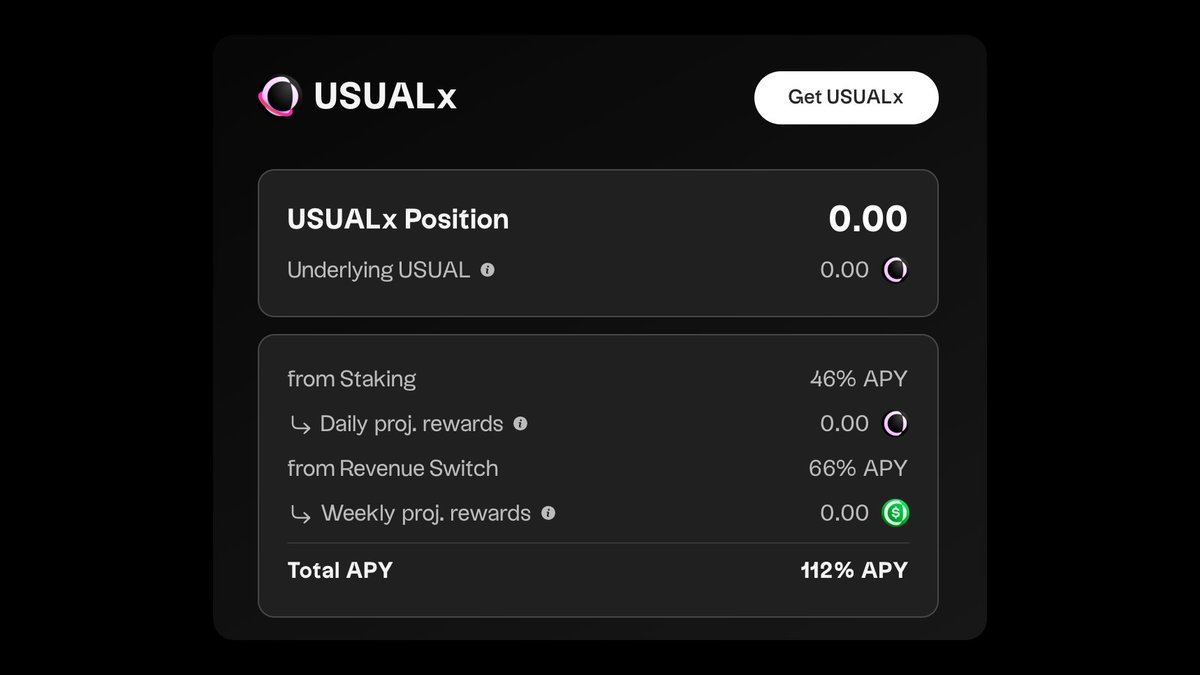This screenshot has width=1200, height=675.
Task: Click green dollar token icon in Weekly rewards
Action: point(896,513)
